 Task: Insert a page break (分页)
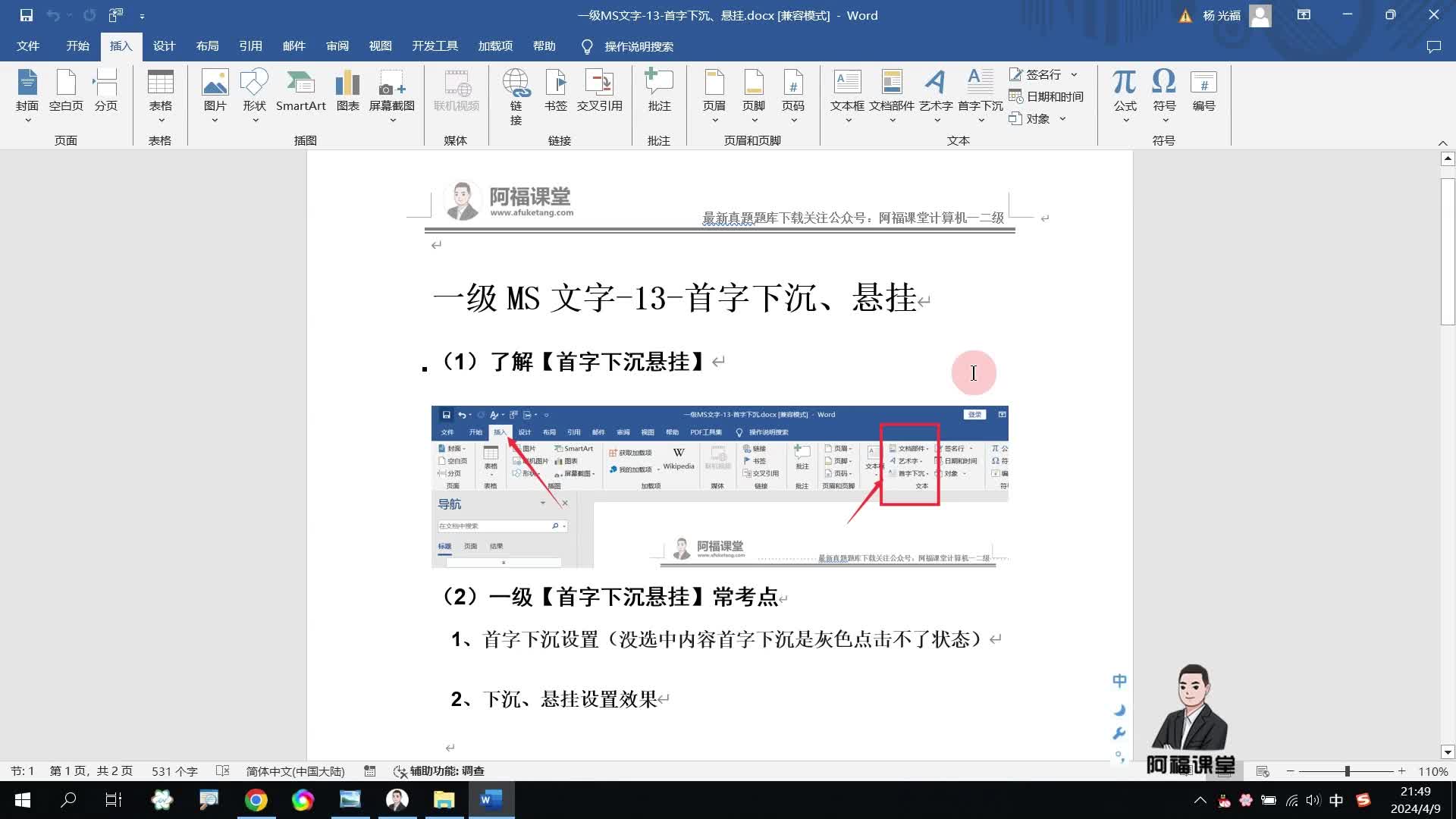tap(106, 91)
